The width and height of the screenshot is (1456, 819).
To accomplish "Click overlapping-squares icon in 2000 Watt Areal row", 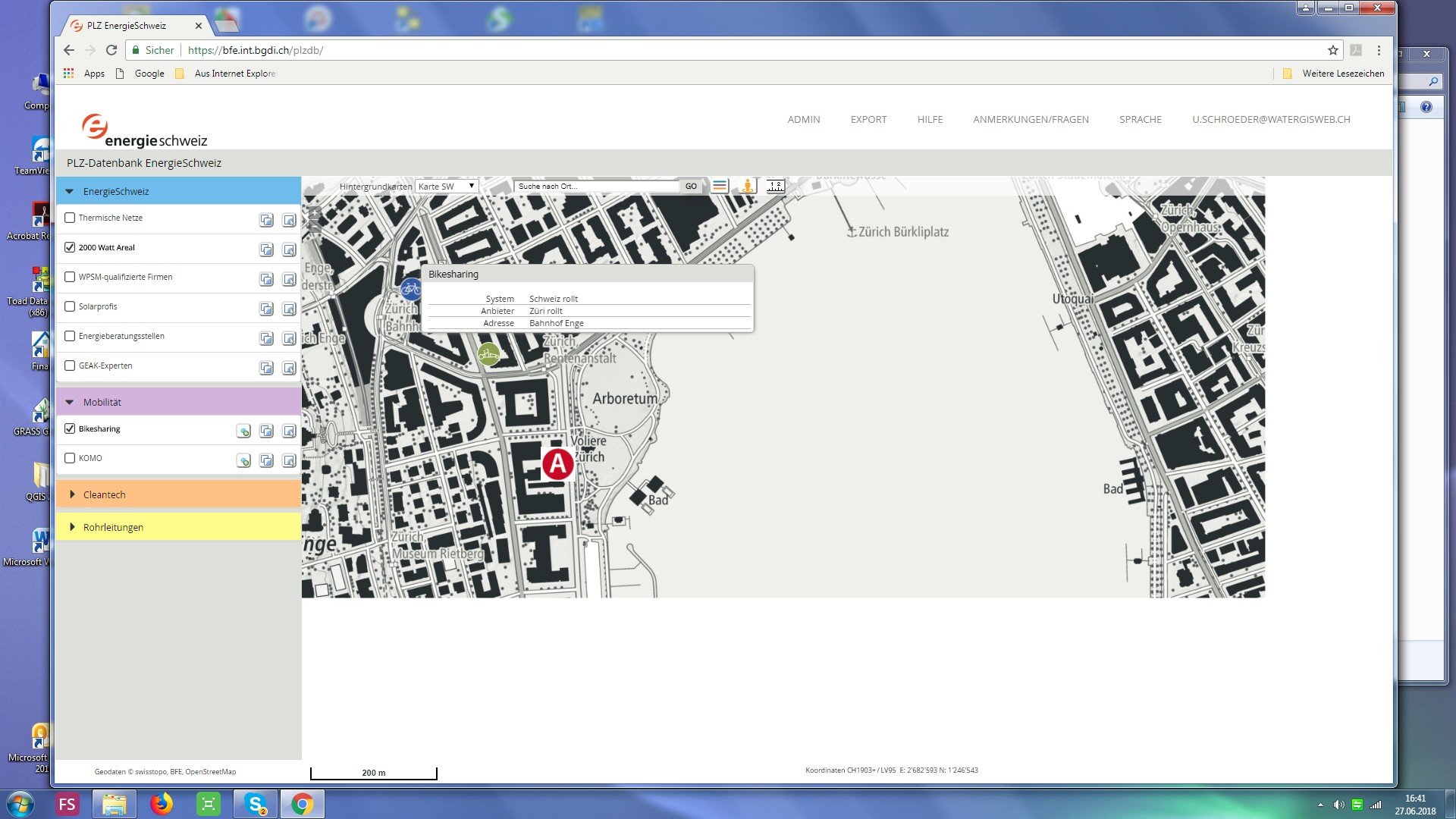I will click(266, 249).
